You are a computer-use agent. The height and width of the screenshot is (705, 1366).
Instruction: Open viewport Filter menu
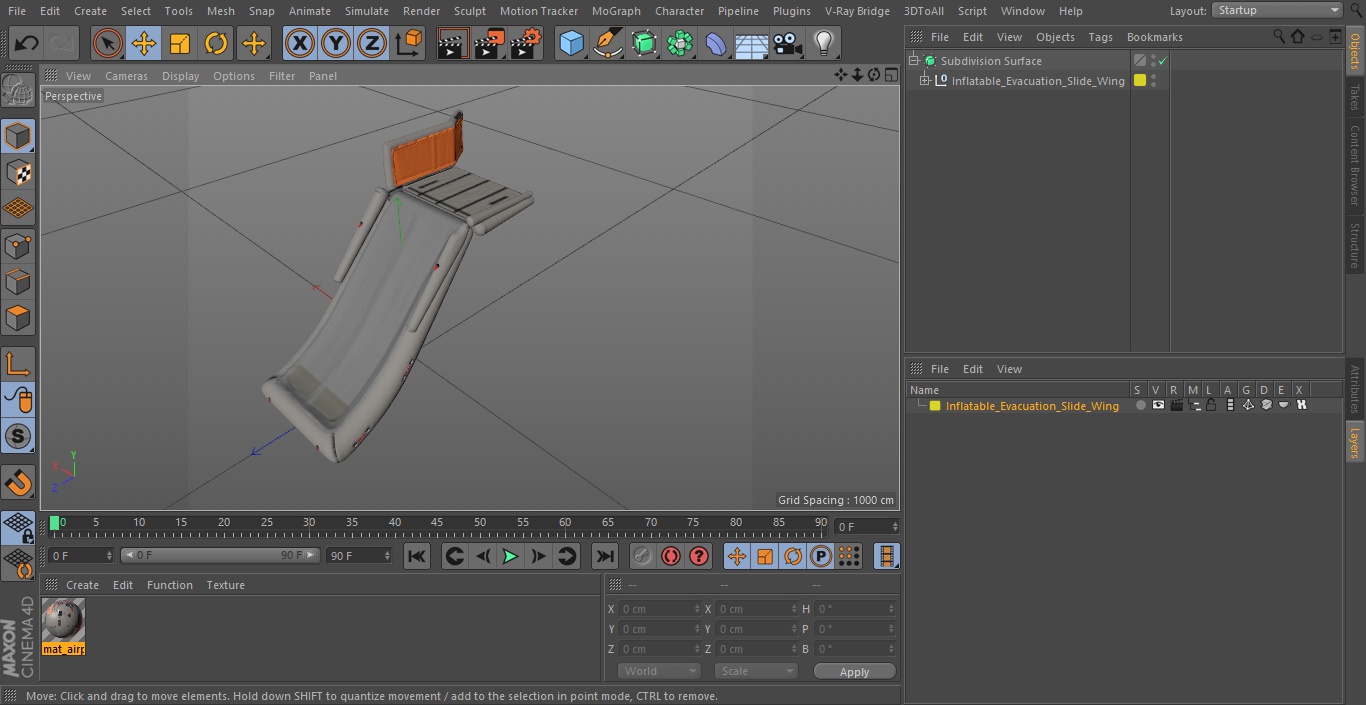pos(282,76)
